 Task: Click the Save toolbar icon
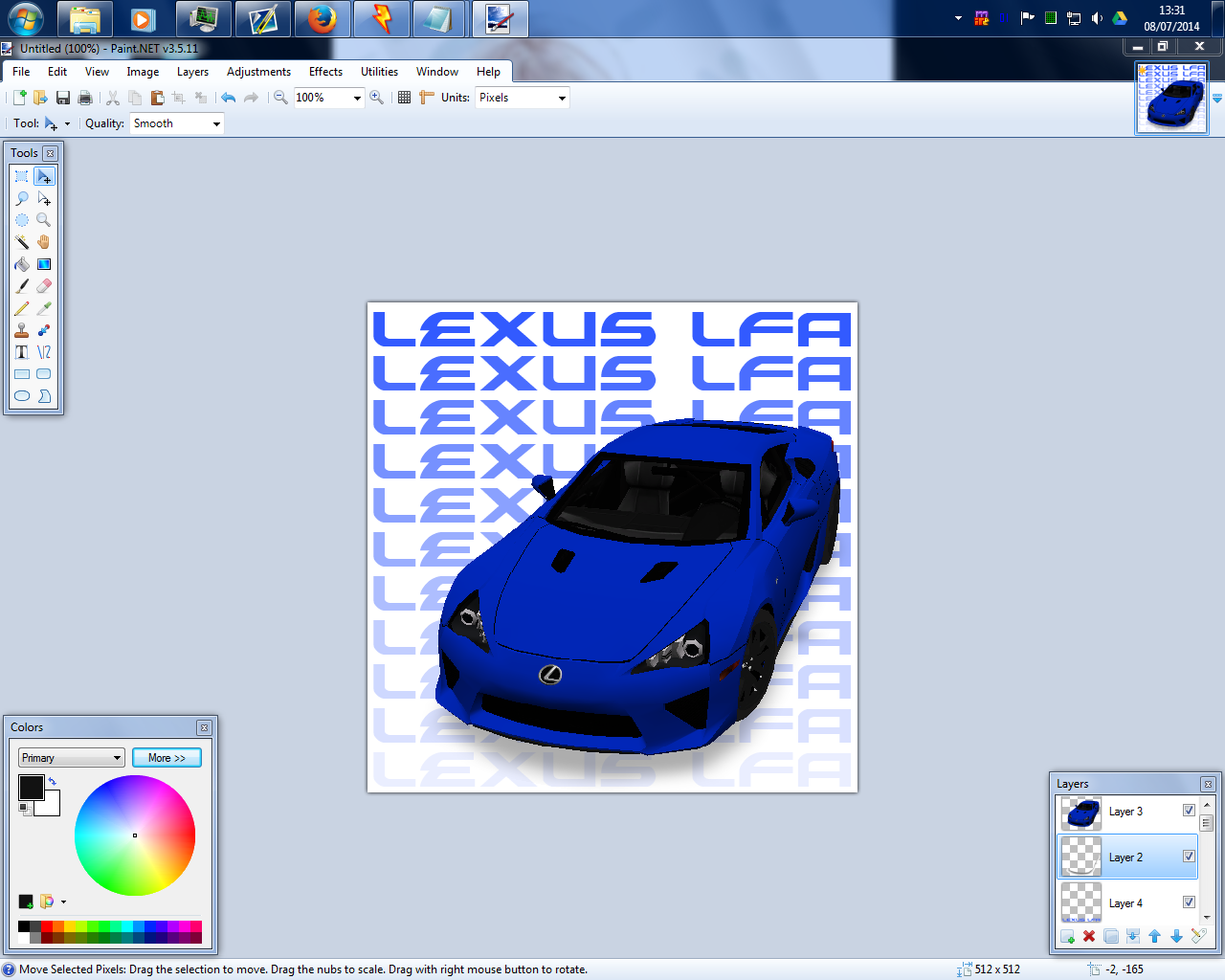coord(63,98)
